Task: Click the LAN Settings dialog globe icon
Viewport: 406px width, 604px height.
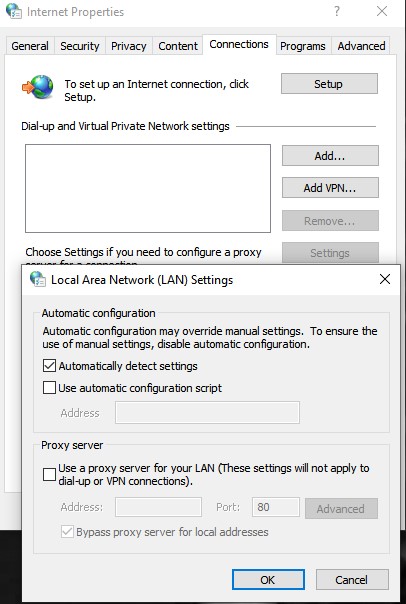Action: click(x=38, y=279)
